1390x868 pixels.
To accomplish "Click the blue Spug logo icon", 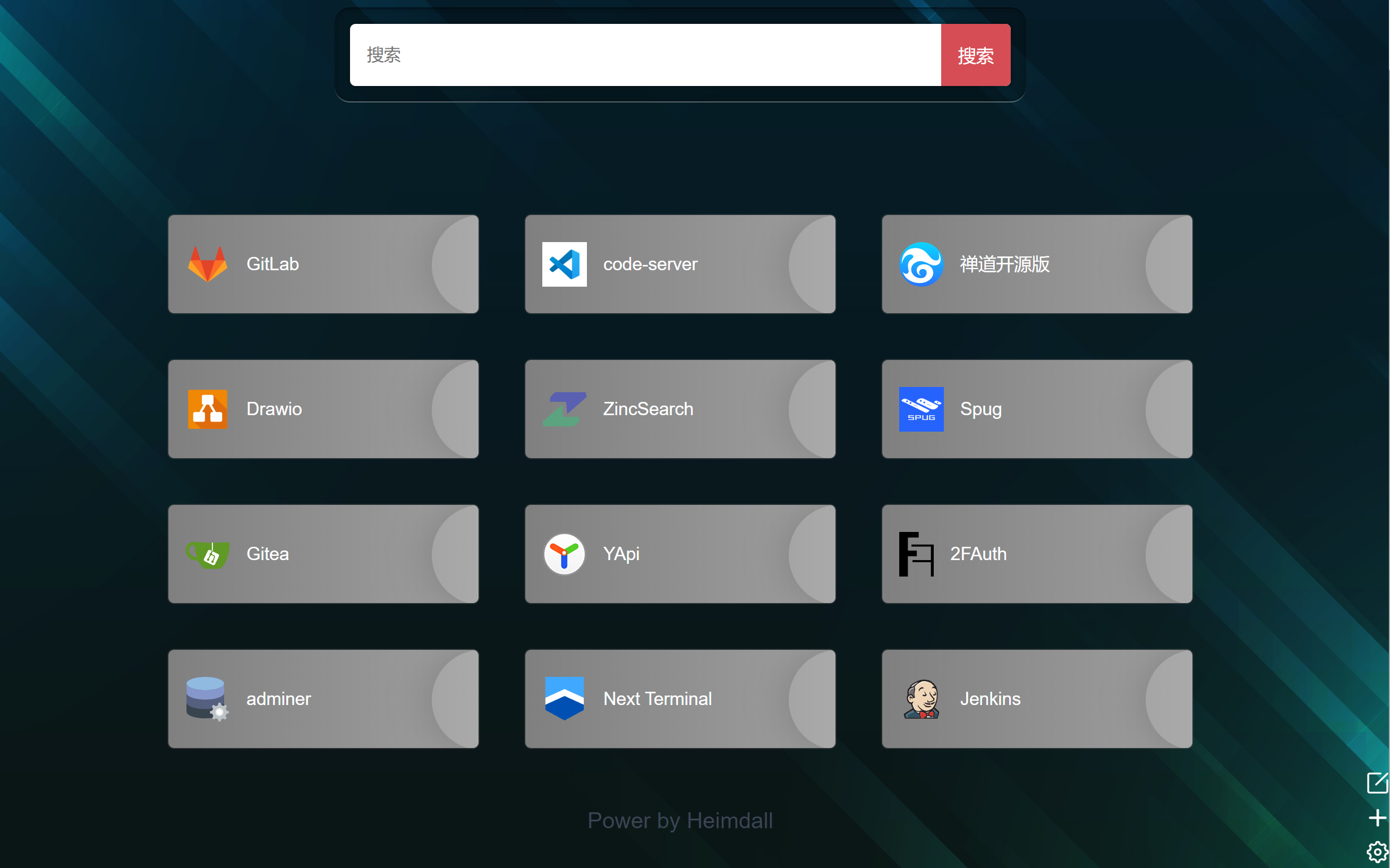I will point(920,409).
